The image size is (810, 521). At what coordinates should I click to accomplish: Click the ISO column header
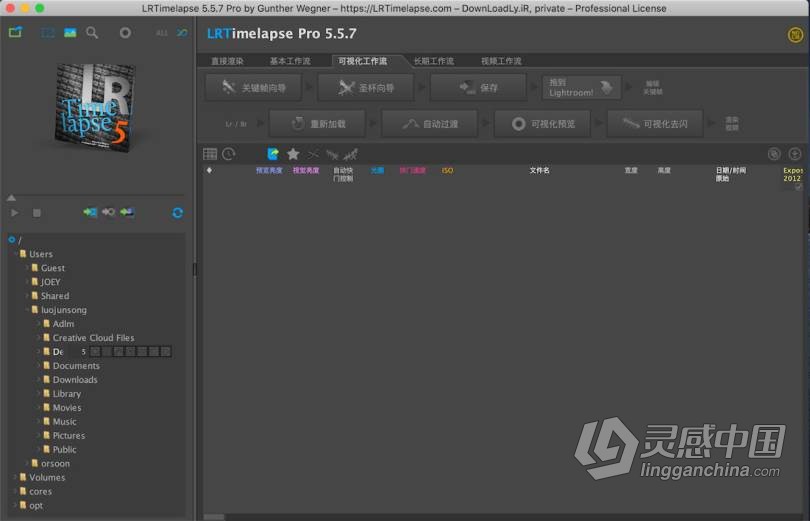447,170
